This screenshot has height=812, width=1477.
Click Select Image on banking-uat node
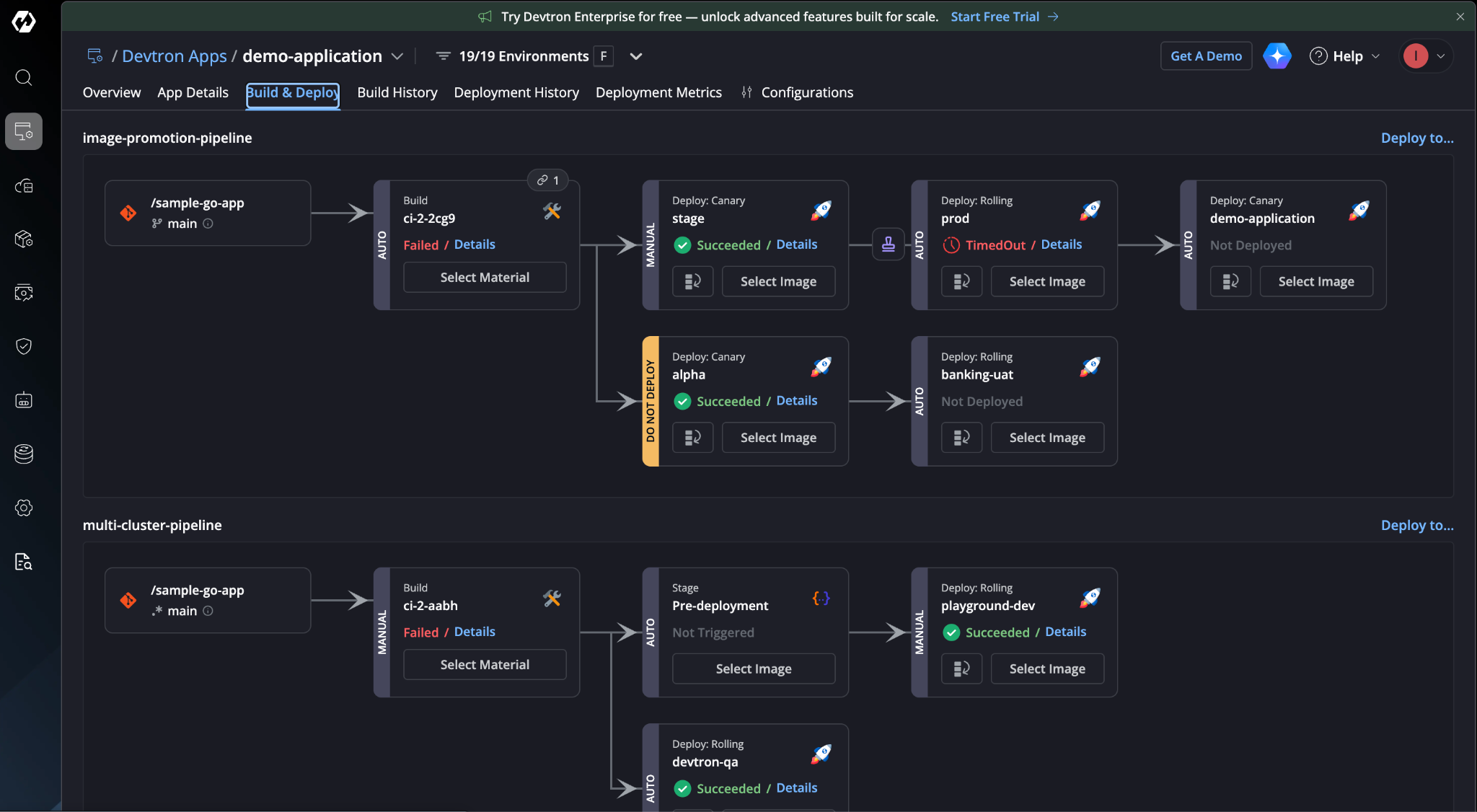(1047, 438)
